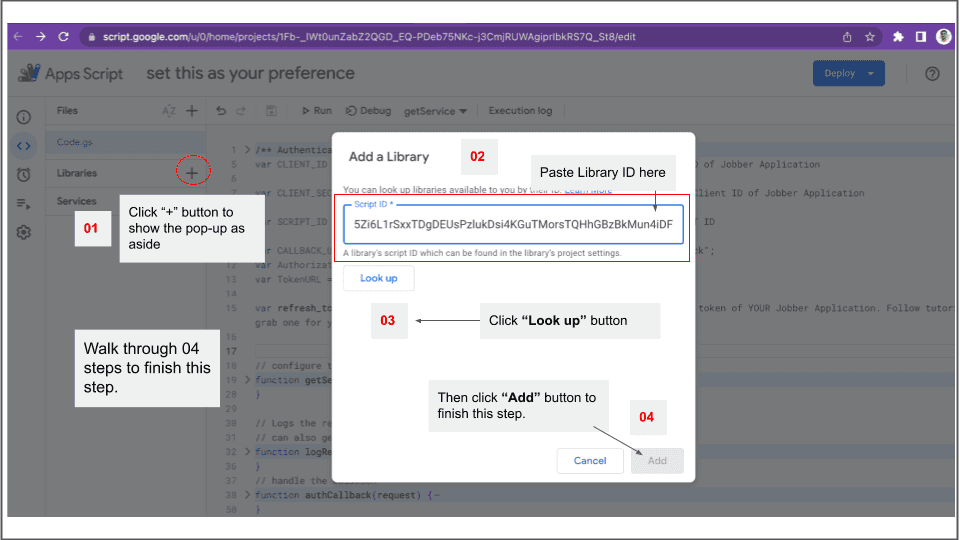Click the Undo arrow in editor toolbar
The image size is (960, 540).
tap(221, 111)
